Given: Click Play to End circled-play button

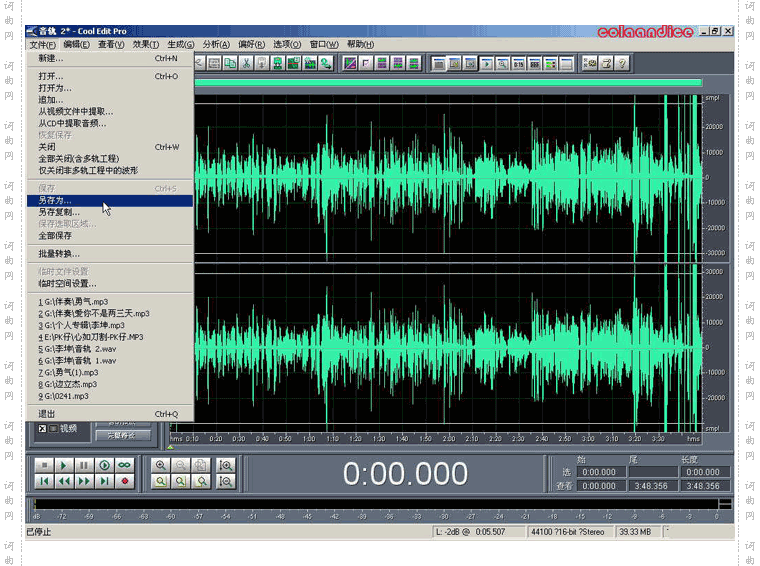Looking at the screenshot, I should pyautogui.click(x=104, y=465).
